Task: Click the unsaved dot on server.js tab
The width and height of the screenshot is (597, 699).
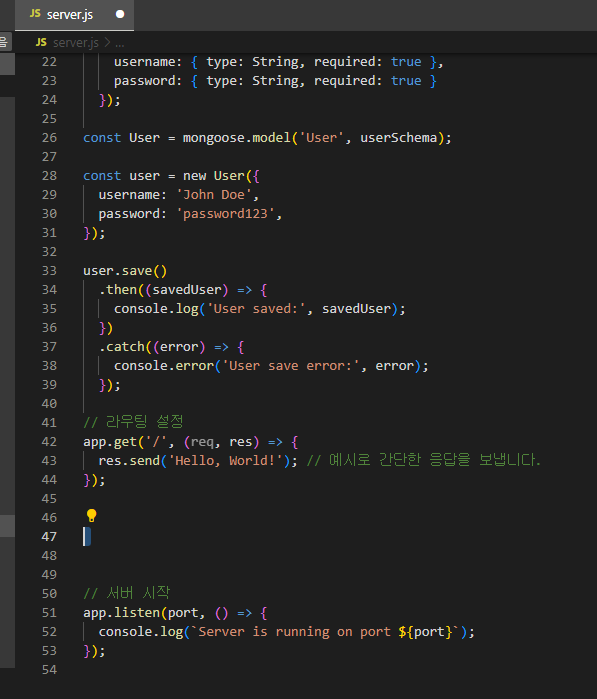Action: point(120,14)
